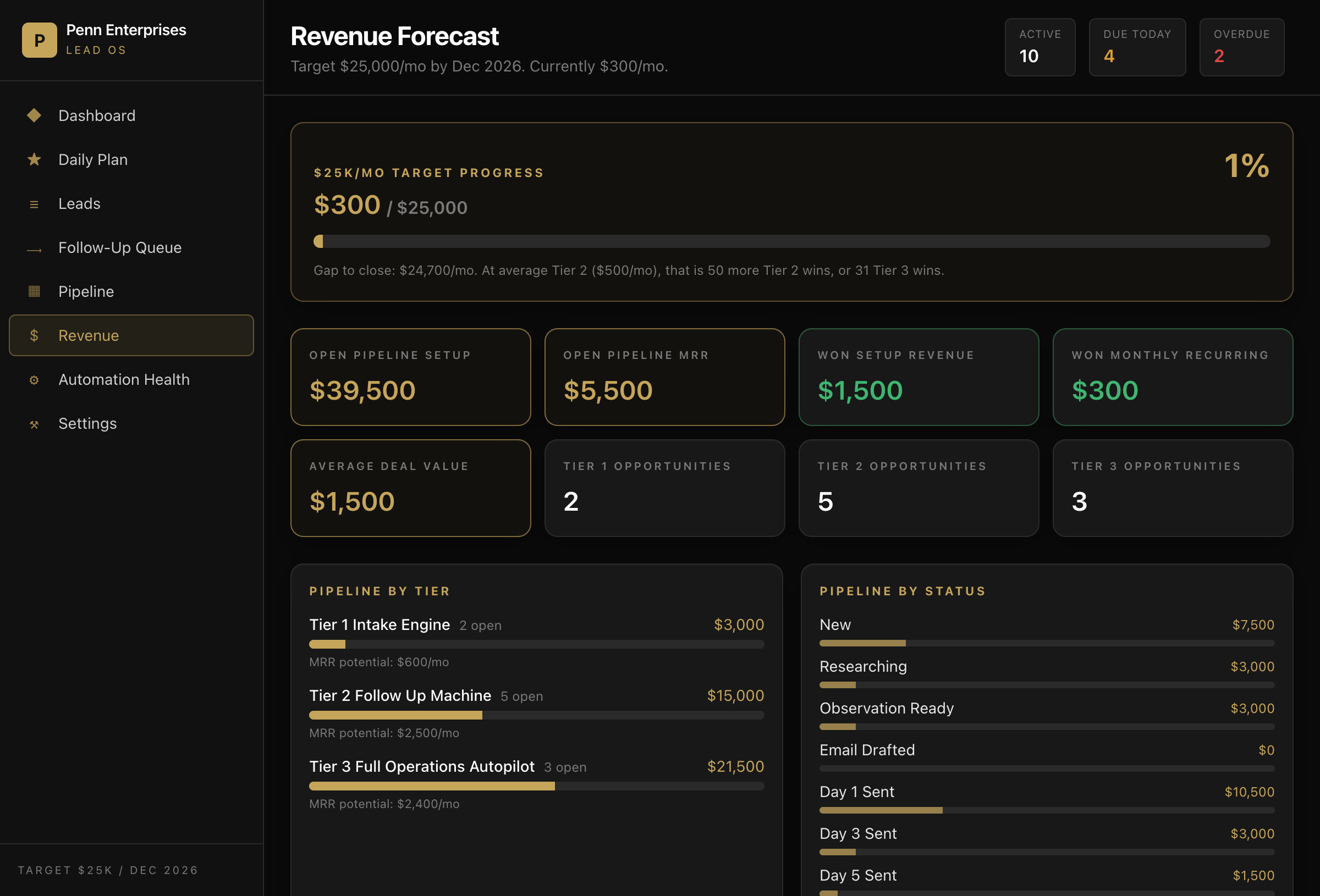Click the $15,000 Tier 2 amount
Screen dimensions: 1320x896
(x=735, y=695)
